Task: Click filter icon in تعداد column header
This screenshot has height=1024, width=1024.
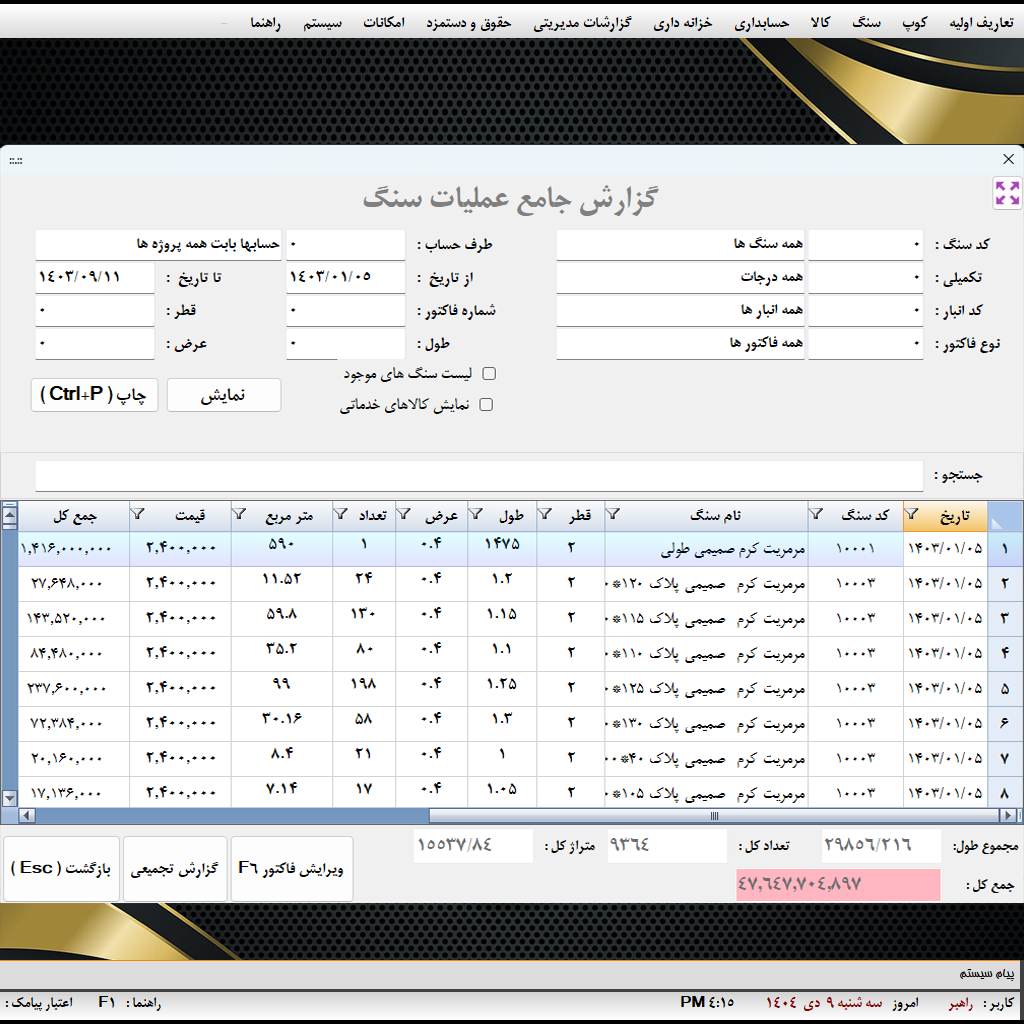Action: [x=341, y=515]
